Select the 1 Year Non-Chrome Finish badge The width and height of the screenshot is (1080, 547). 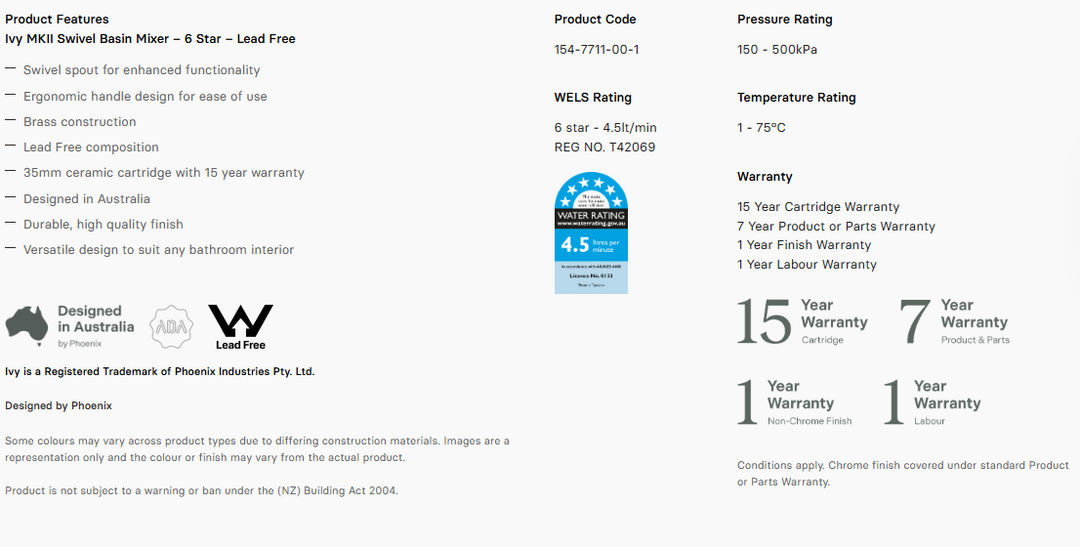pos(795,403)
